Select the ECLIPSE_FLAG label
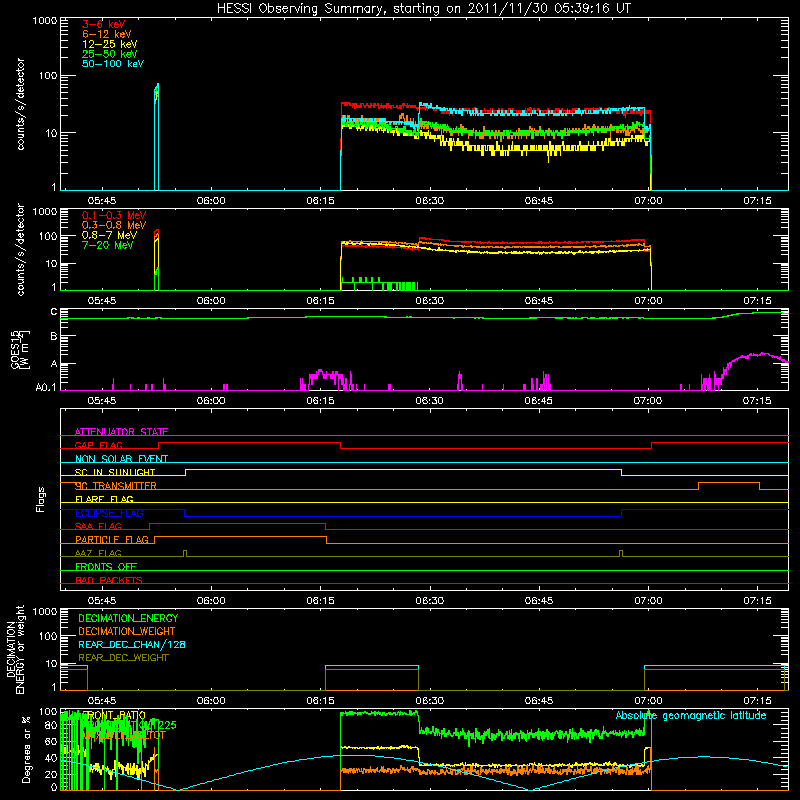800x800 pixels. click(x=109, y=513)
